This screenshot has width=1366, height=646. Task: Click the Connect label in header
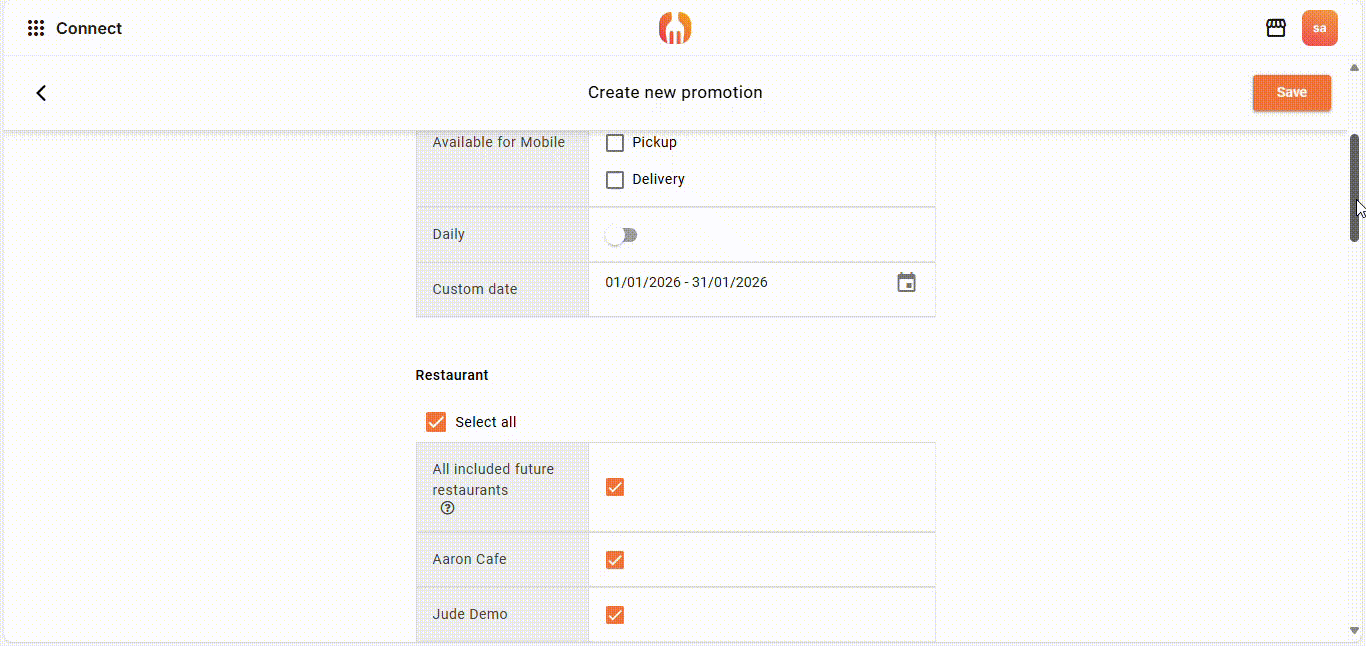(x=89, y=28)
